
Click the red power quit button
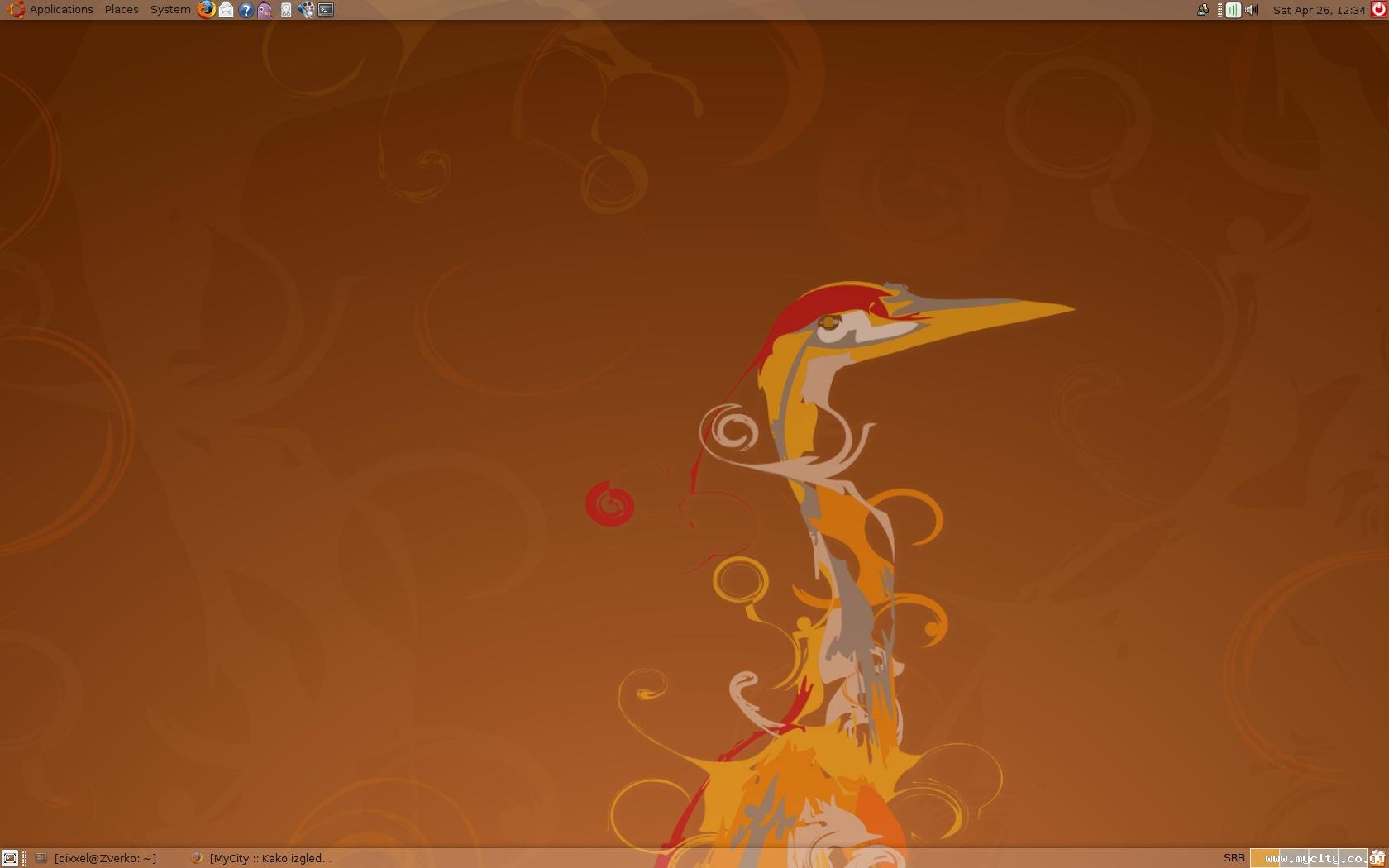[1379, 10]
